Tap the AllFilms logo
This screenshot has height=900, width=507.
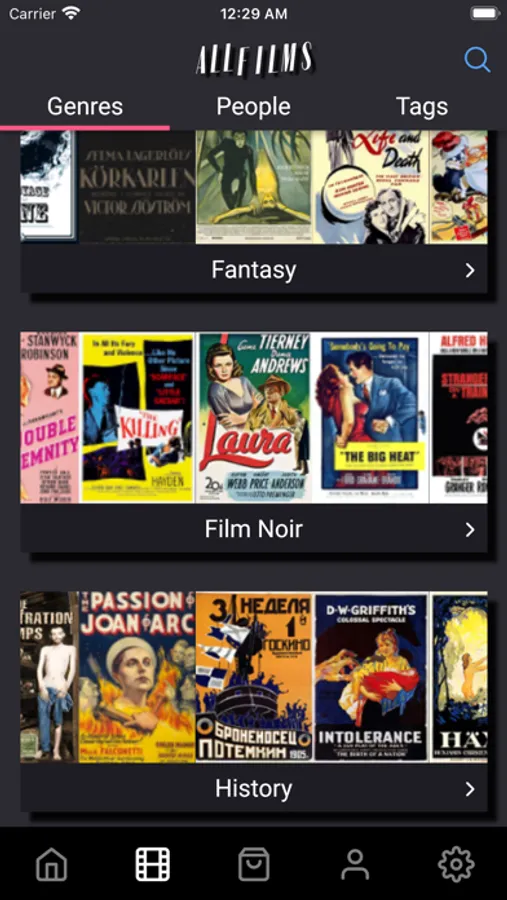tap(254, 59)
